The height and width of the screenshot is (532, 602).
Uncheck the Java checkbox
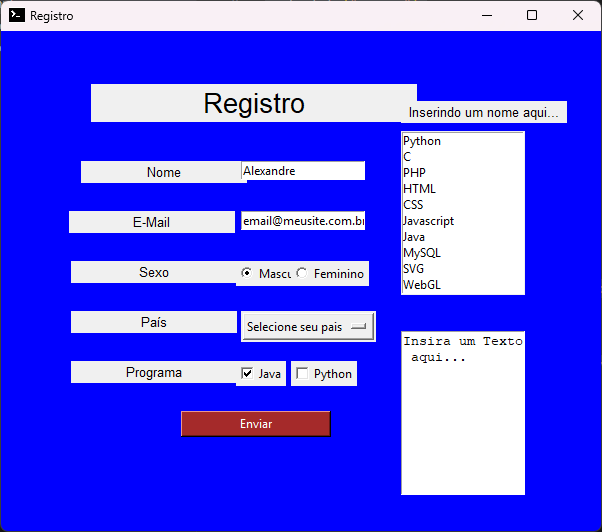(247, 373)
